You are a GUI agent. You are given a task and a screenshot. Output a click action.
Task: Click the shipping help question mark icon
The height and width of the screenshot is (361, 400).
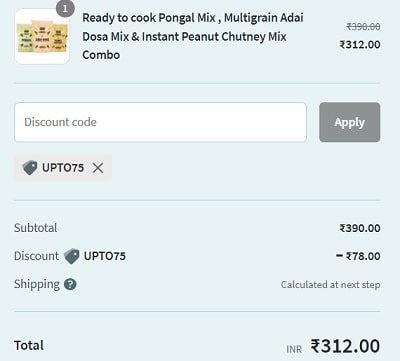tap(70, 284)
